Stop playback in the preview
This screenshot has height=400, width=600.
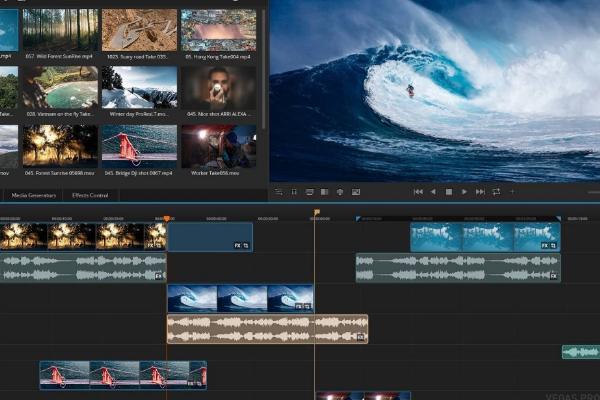pyautogui.click(x=449, y=192)
